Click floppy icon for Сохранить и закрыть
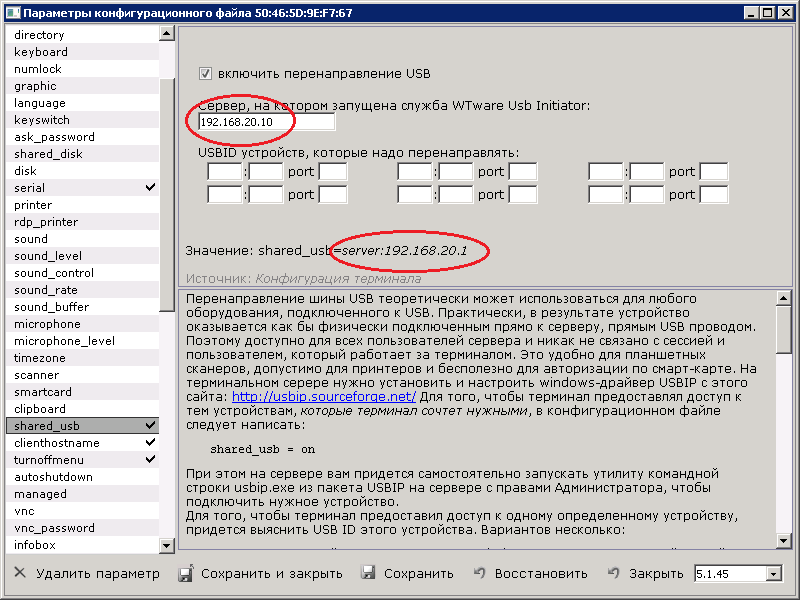The image size is (800, 601). coord(184,574)
